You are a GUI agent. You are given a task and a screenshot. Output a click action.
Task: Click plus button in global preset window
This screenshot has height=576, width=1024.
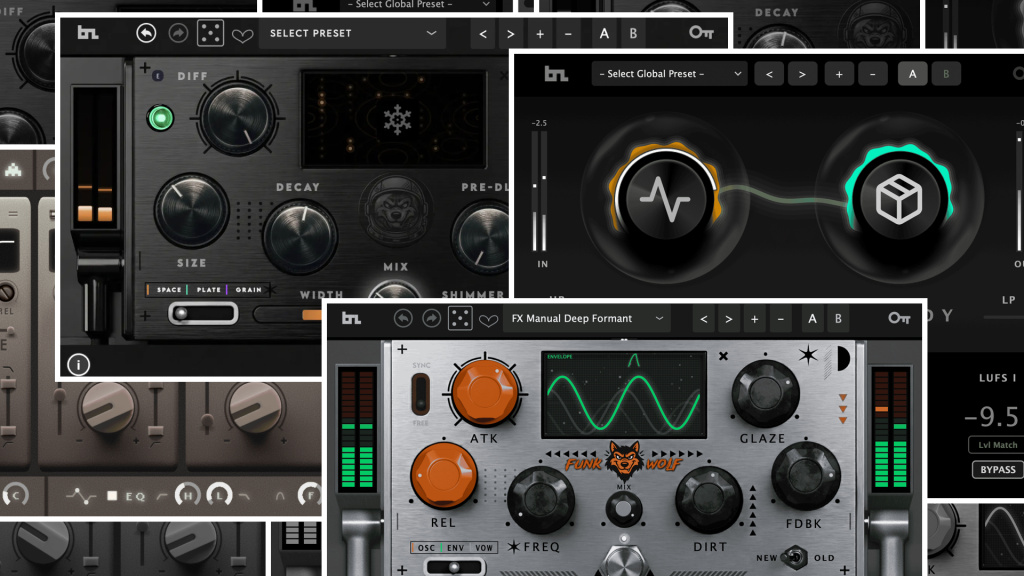tap(839, 74)
